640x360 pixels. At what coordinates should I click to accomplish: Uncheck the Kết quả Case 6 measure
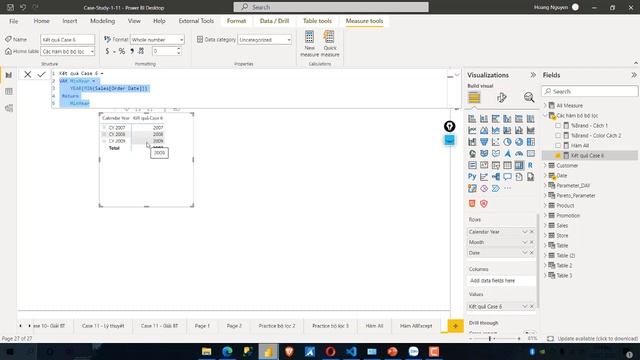(x=558, y=156)
